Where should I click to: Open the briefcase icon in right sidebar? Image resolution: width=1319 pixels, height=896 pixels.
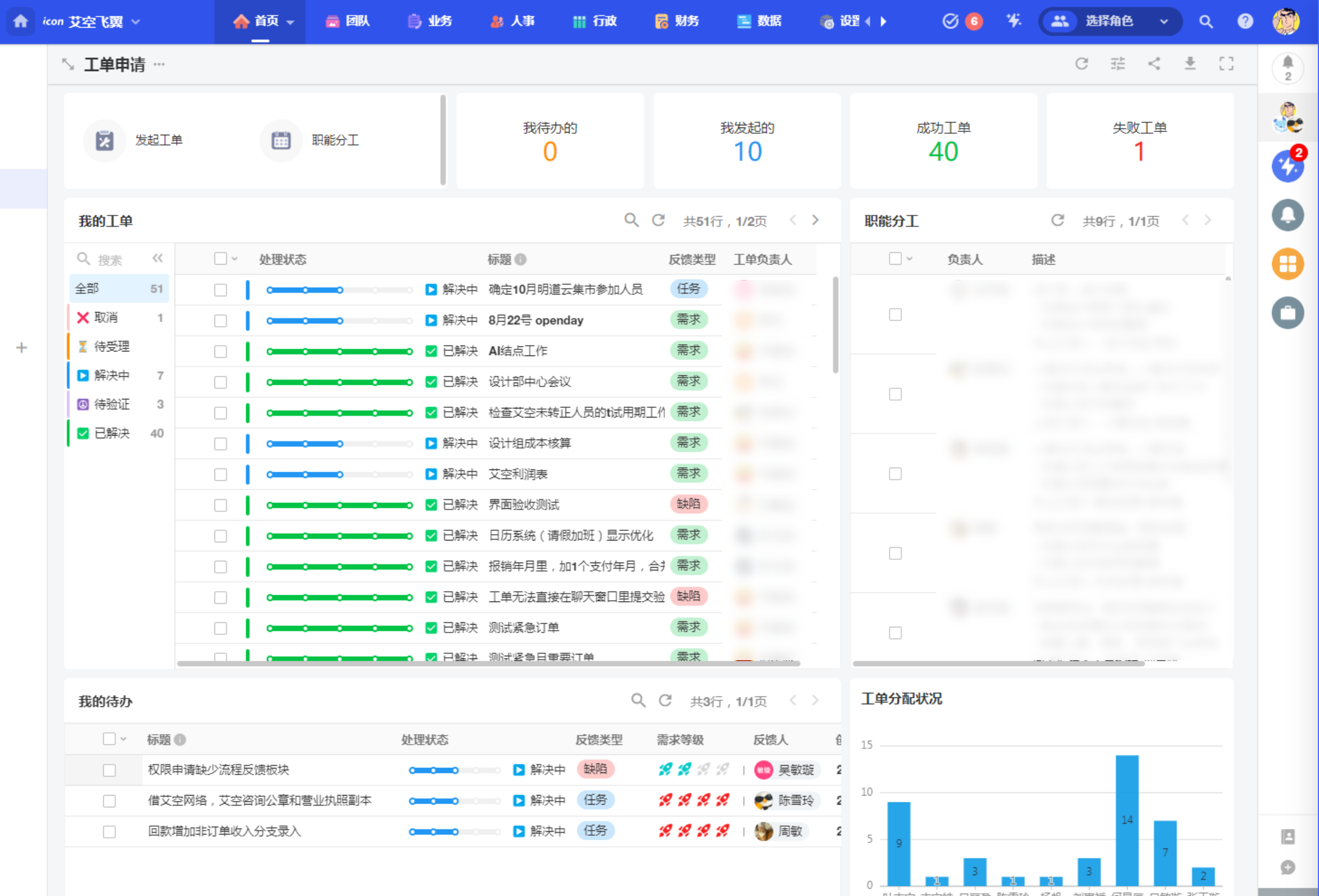pos(1288,313)
